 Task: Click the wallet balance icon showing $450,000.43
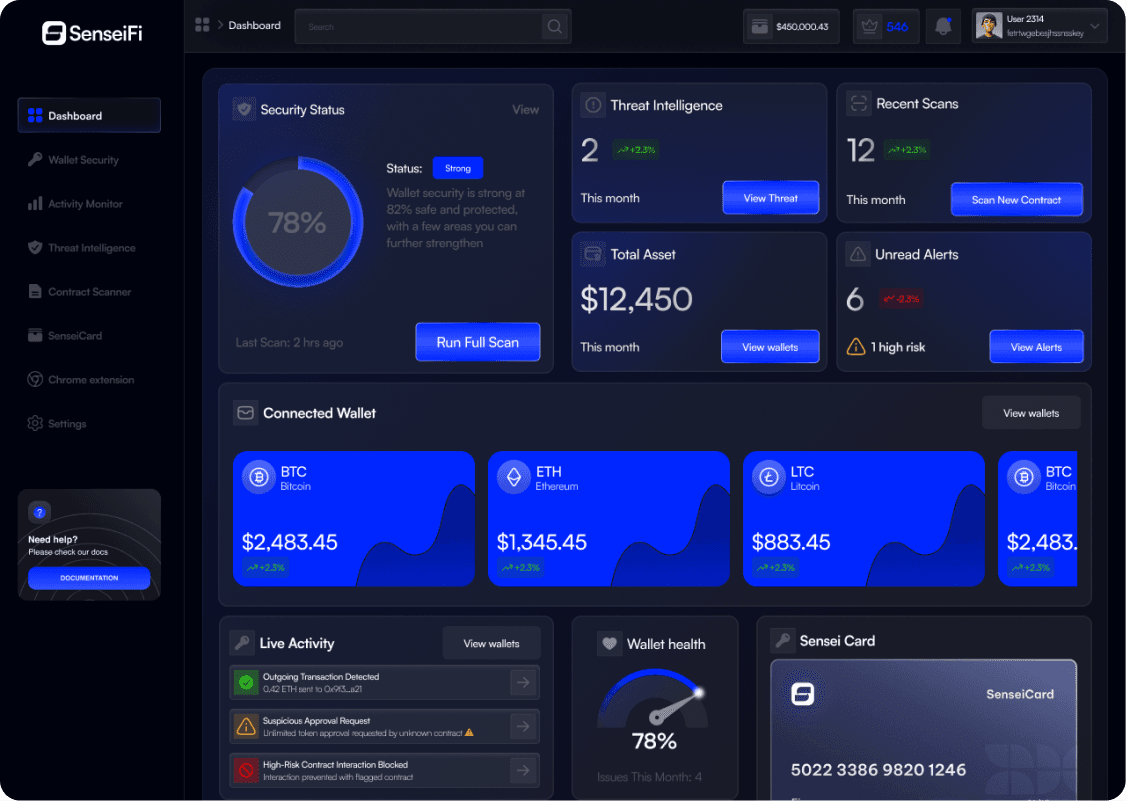(759, 27)
